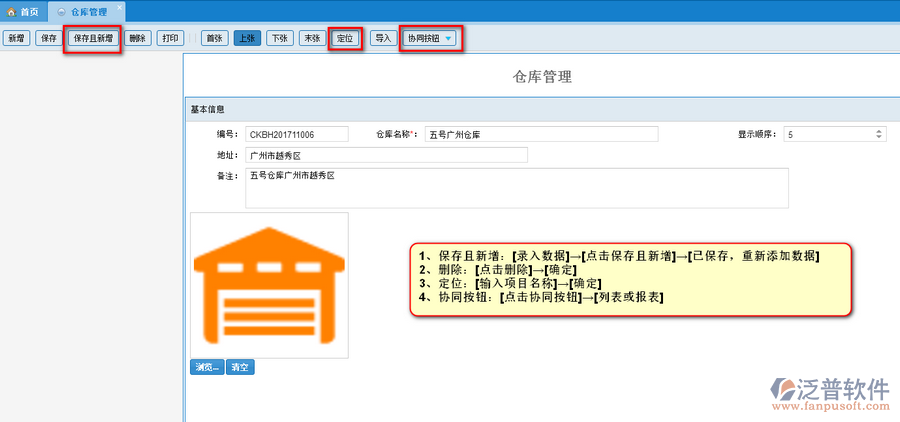Click the 保存 button
Image resolution: width=900 pixels, height=422 pixels.
[48, 39]
